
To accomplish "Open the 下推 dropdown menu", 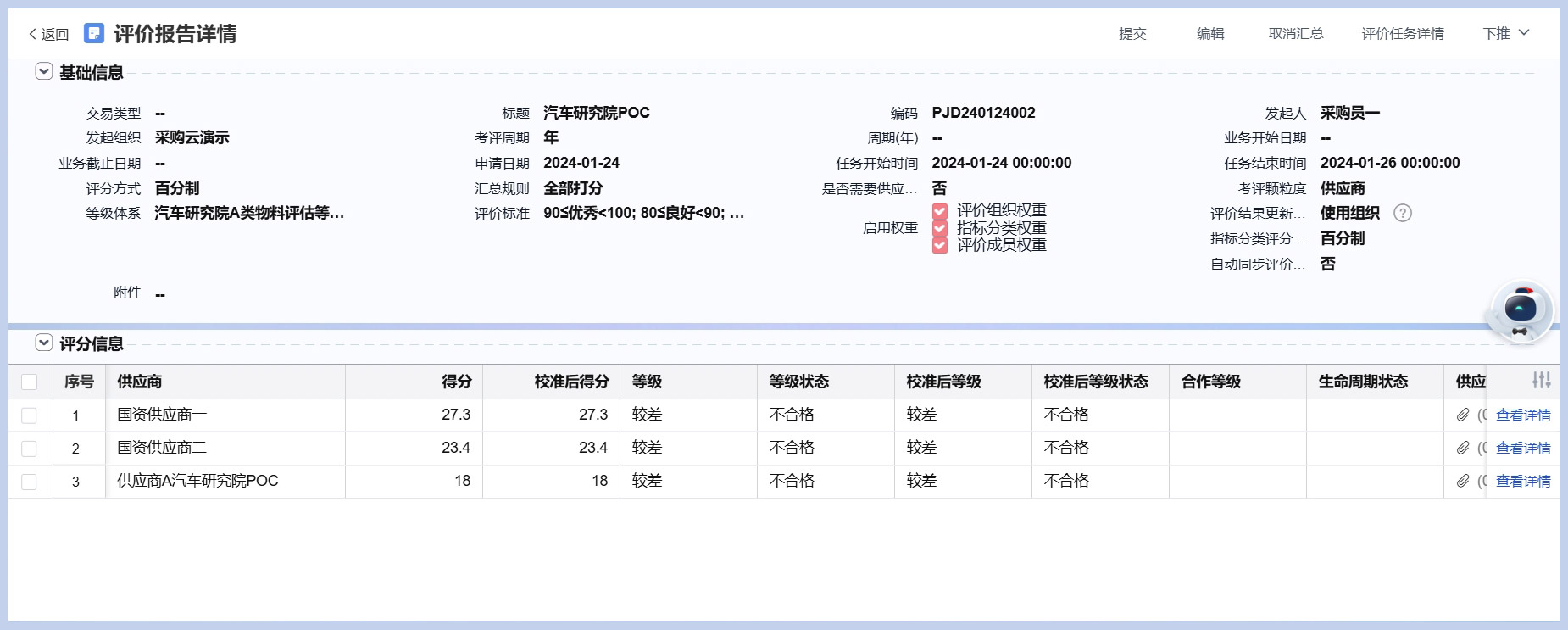I will click(x=1505, y=33).
